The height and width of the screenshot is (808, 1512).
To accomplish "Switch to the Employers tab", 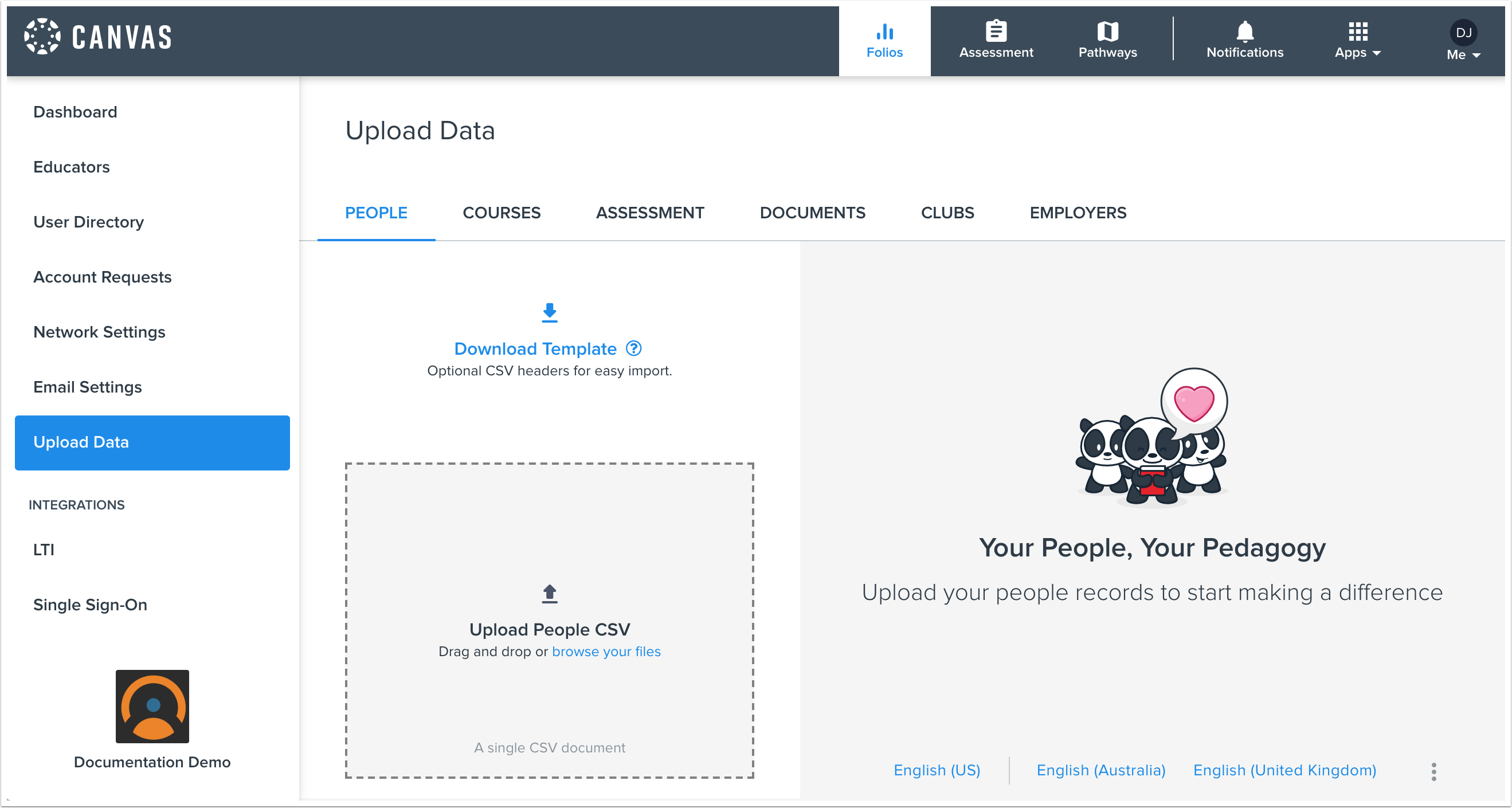I will click(1078, 213).
